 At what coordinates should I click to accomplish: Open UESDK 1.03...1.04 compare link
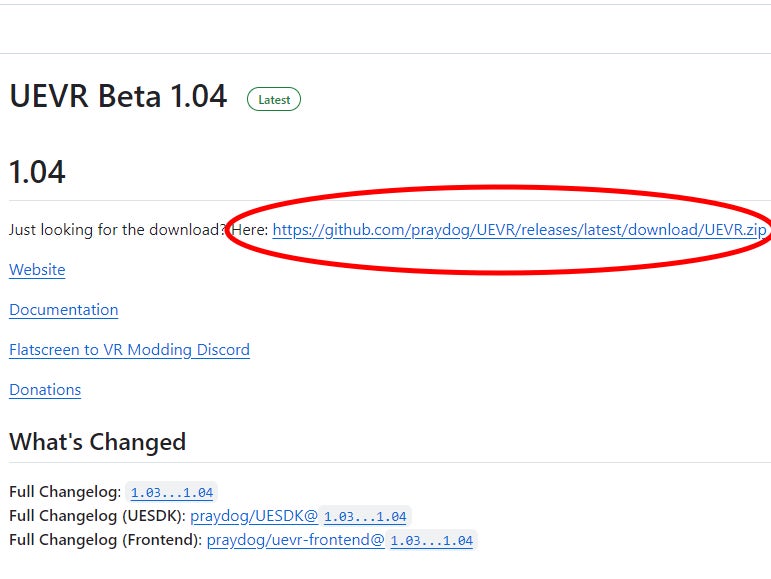[x=365, y=517]
